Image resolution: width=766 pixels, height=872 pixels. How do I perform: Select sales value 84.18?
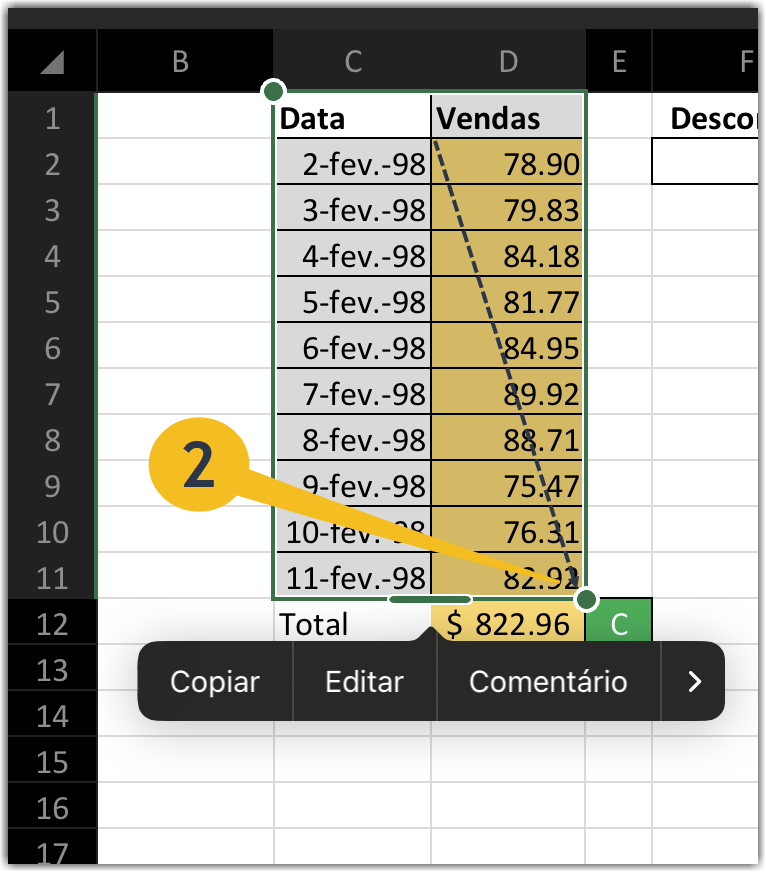pyautogui.click(x=507, y=255)
